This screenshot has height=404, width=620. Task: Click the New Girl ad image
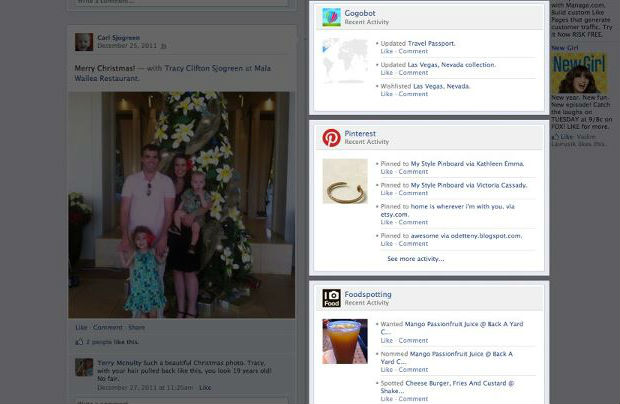(578, 74)
